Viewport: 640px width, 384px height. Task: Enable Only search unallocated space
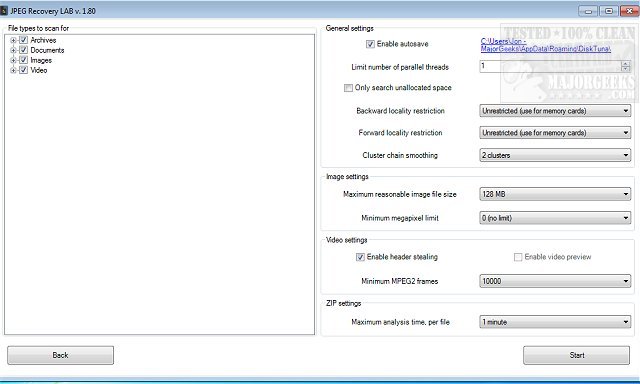coord(348,88)
